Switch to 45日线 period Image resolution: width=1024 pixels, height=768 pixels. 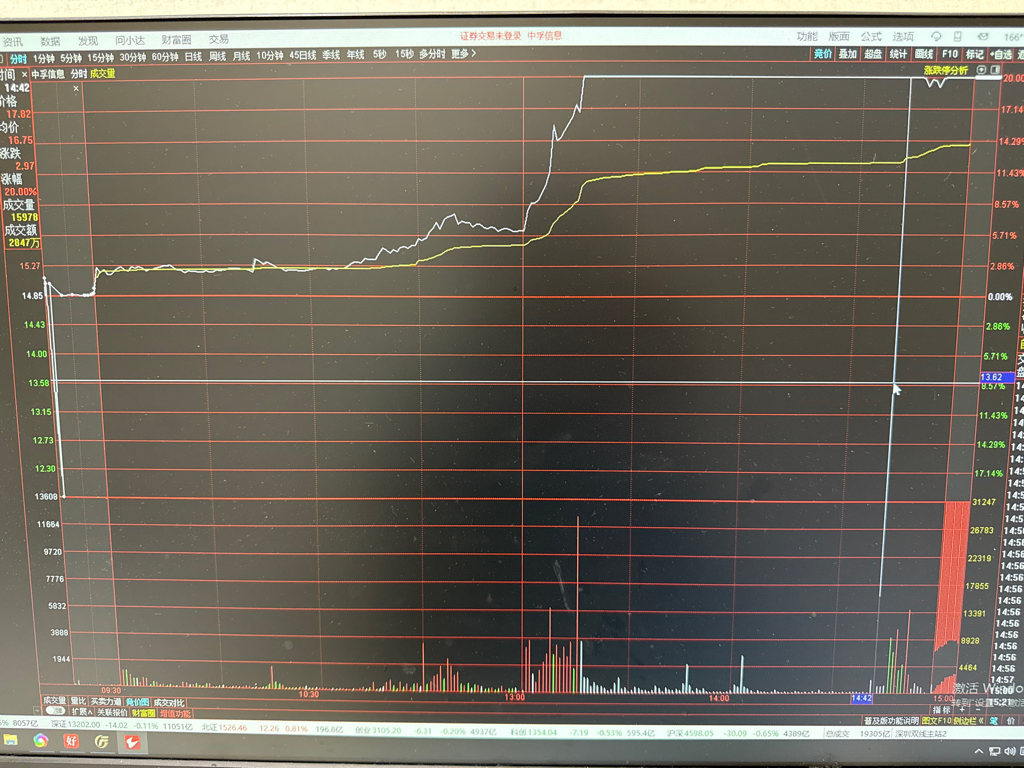302,56
